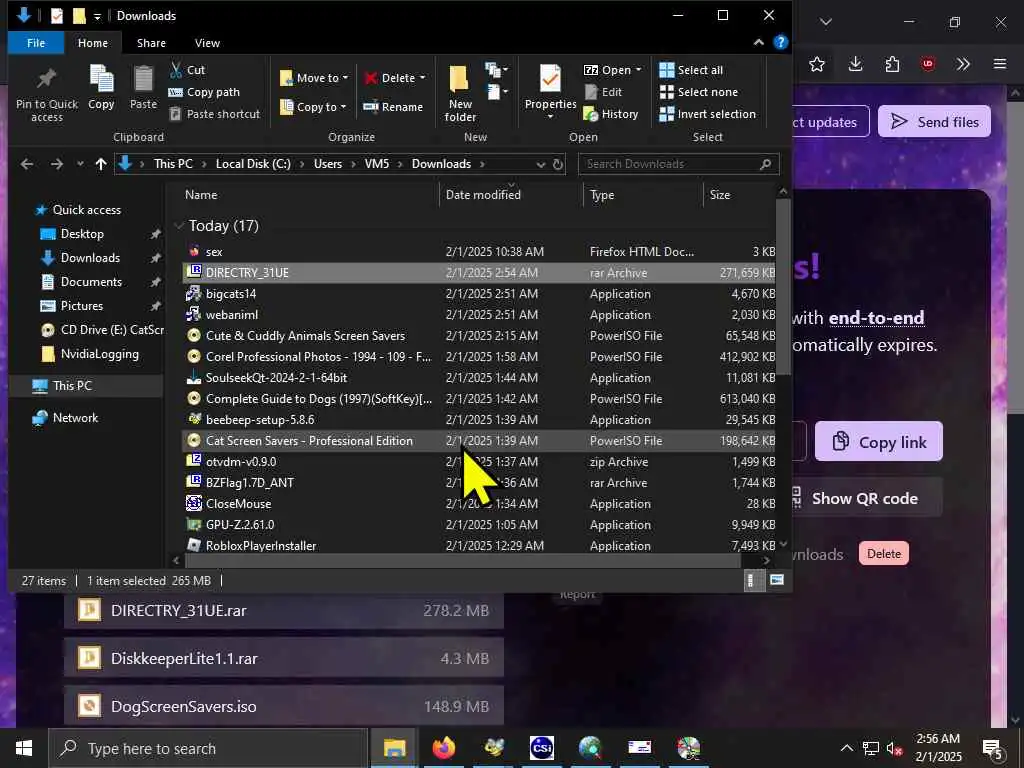Create a New folder via ribbon
The width and height of the screenshot is (1024, 768).
[x=460, y=93]
